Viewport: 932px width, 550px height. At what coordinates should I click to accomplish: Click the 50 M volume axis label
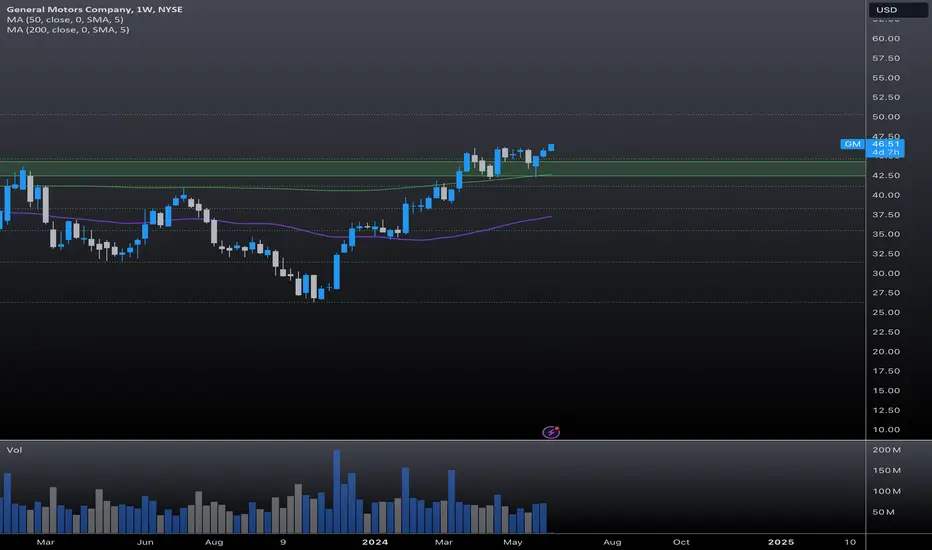coord(883,512)
